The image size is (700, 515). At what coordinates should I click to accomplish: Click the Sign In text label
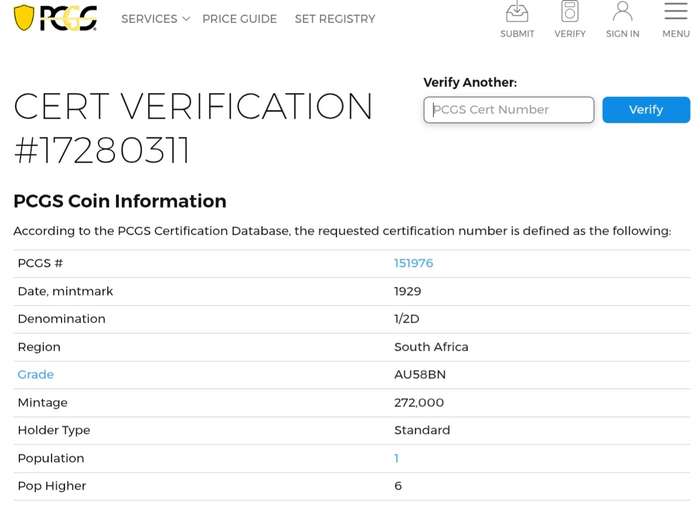pos(622,33)
